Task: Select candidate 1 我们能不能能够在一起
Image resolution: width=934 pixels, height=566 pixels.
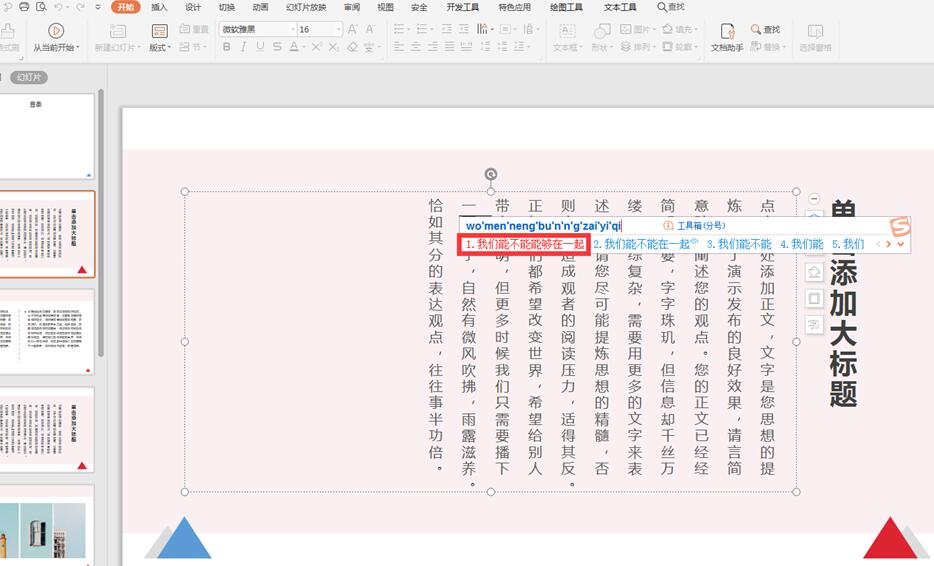Action: tap(524, 244)
